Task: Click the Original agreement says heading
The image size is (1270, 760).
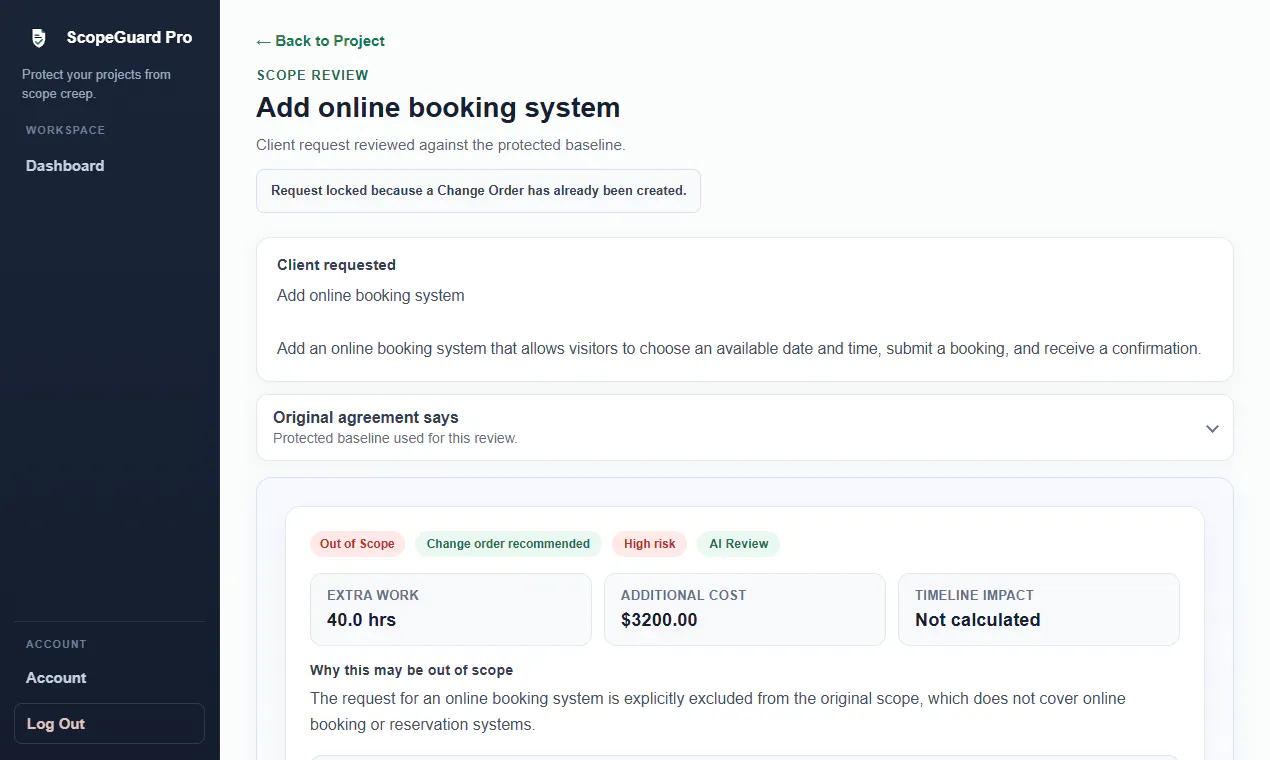Action: (x=366, y=417)
